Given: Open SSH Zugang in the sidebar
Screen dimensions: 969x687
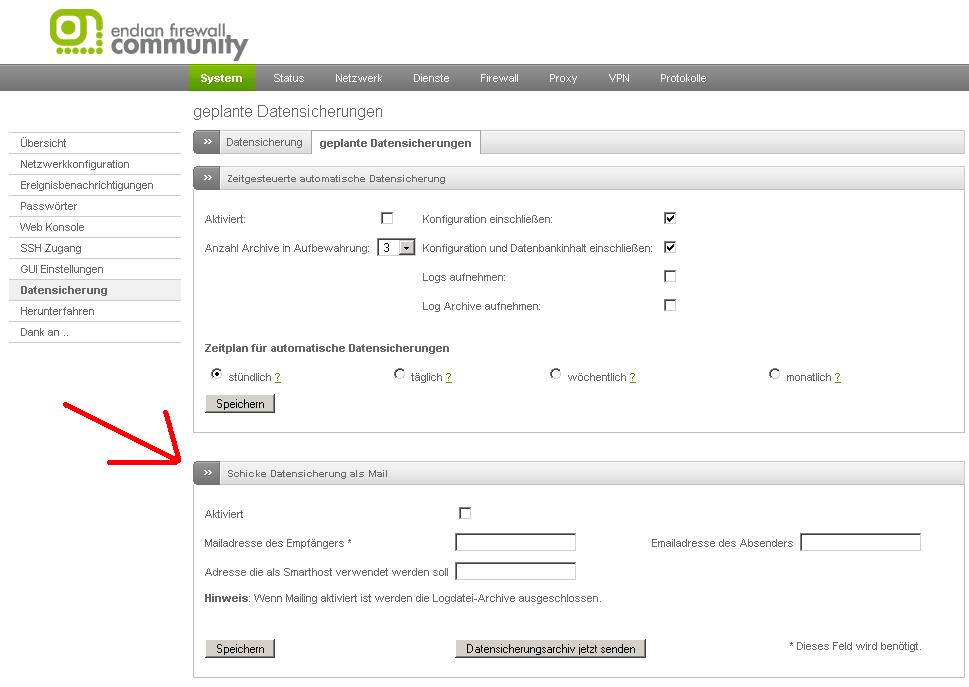Looking at the screenshot, I should pos(51,248).
